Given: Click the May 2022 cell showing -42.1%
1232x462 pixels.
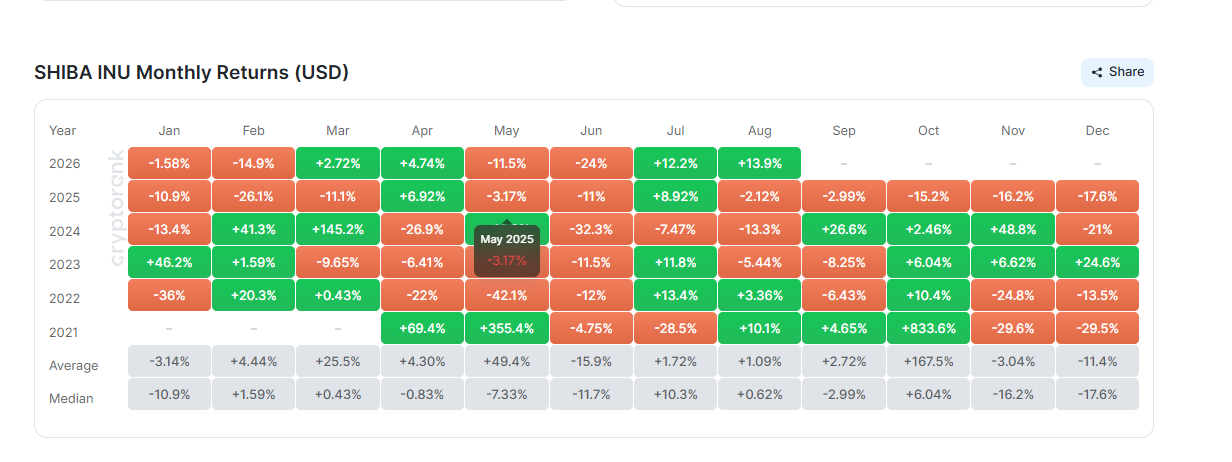Looking at the screenshot, I should tap(507, 297).
